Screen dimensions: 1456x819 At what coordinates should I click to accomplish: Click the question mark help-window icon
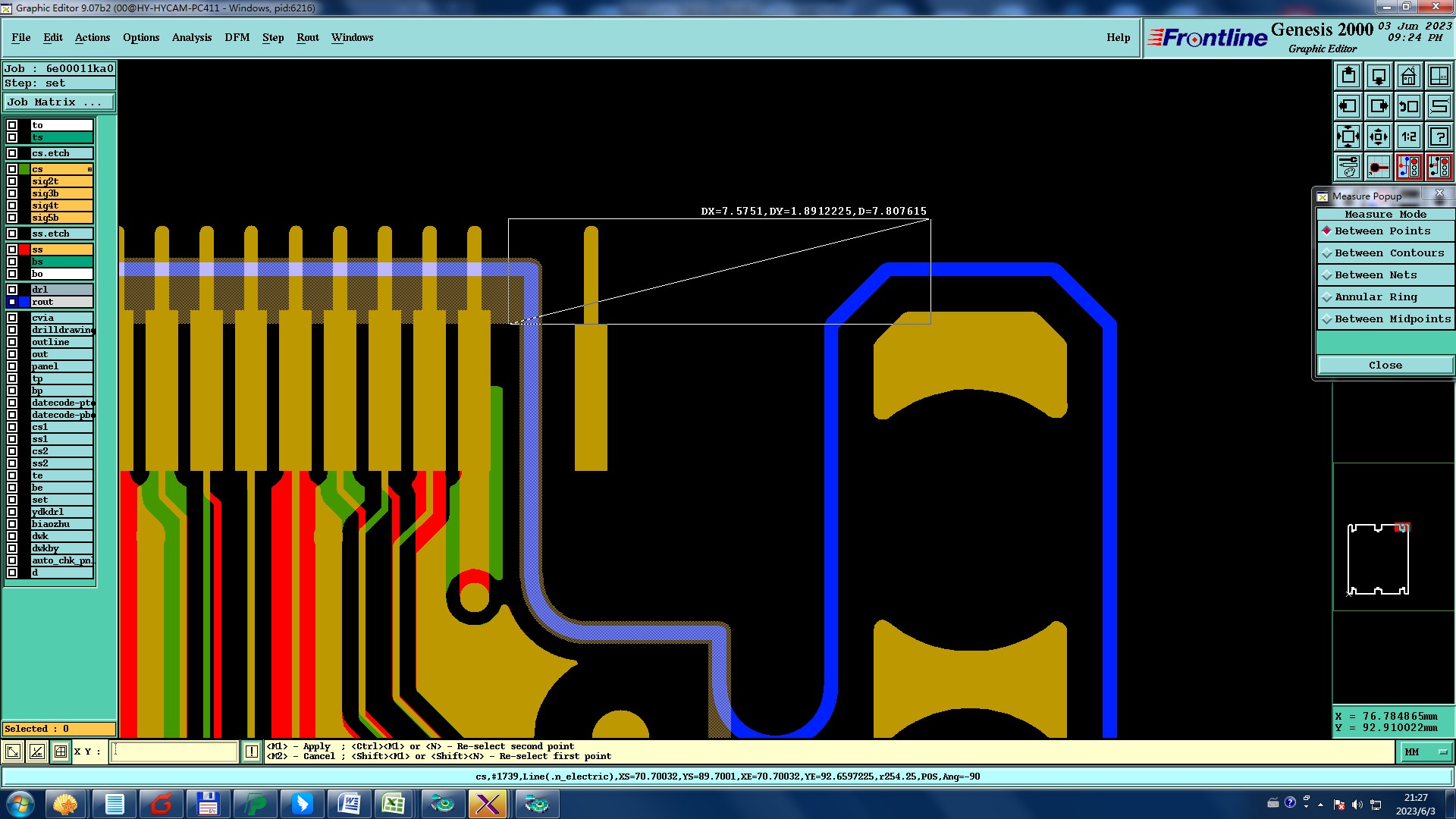pyautogui.click(x=1439, y=136)
